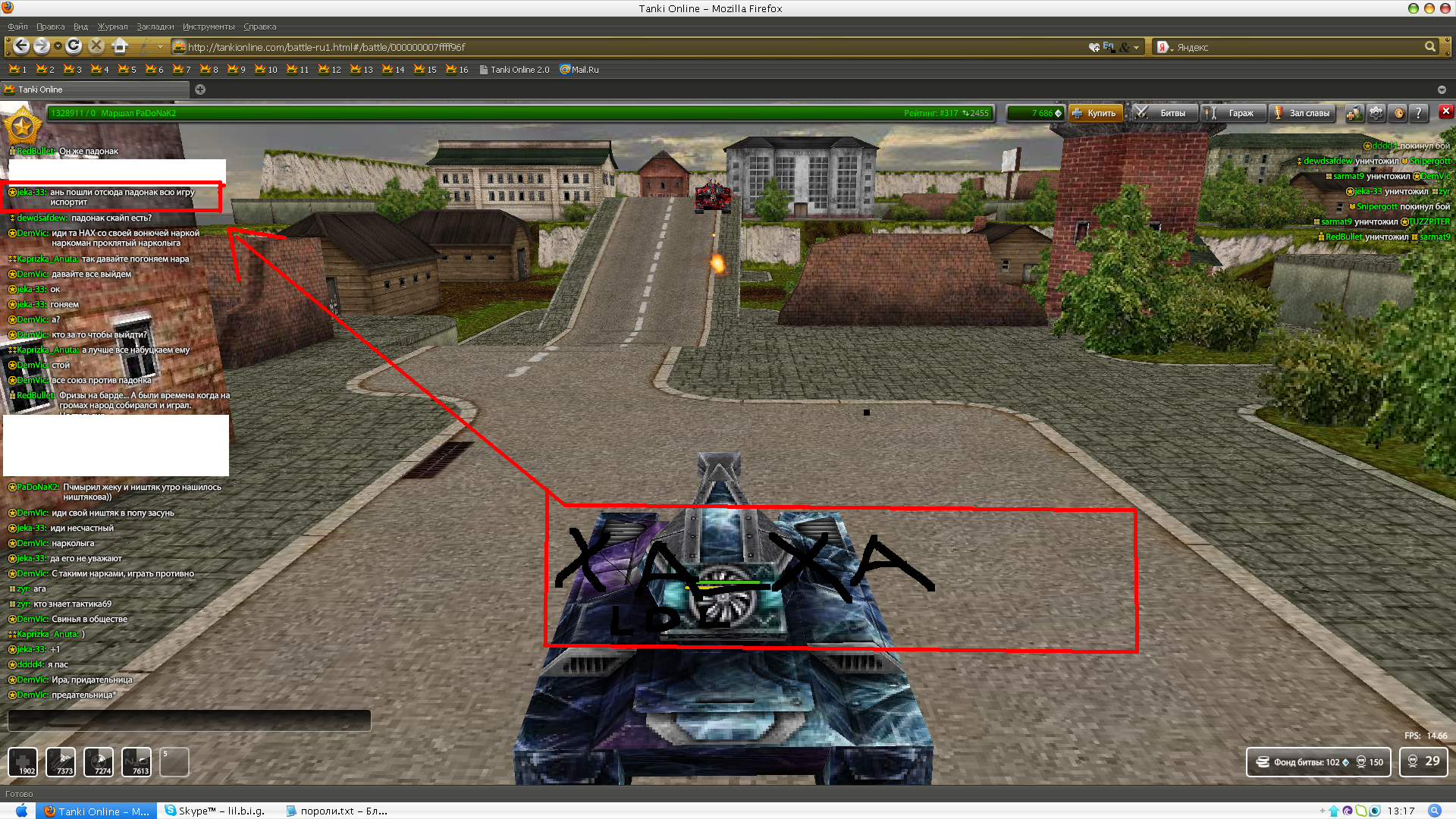Open the Журнал menu
1456x819 pixels.
coord(112,27)
